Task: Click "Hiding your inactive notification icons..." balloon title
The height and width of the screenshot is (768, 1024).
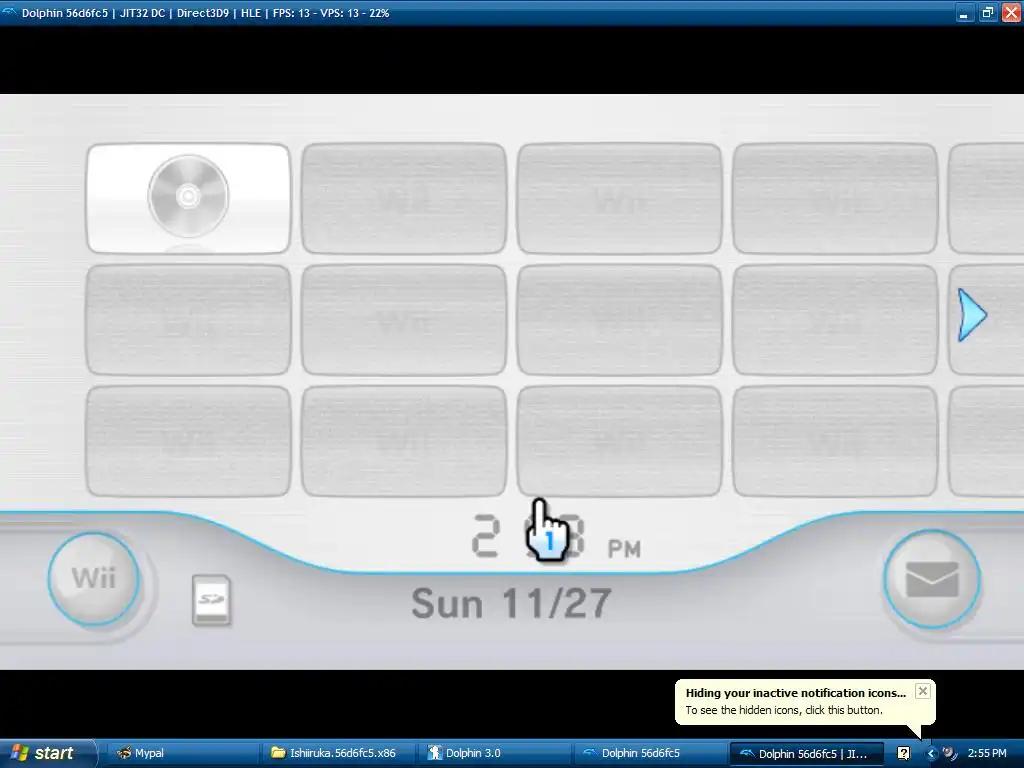Action: pos(795,693)
